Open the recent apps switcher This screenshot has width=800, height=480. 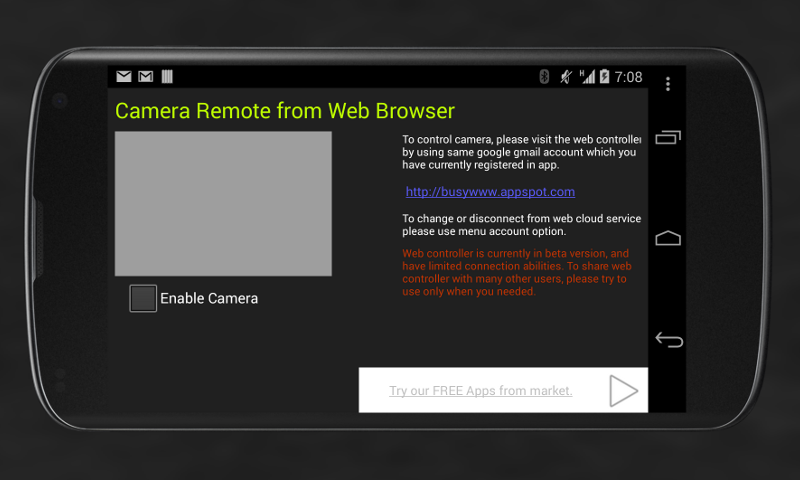click(668, 137)
